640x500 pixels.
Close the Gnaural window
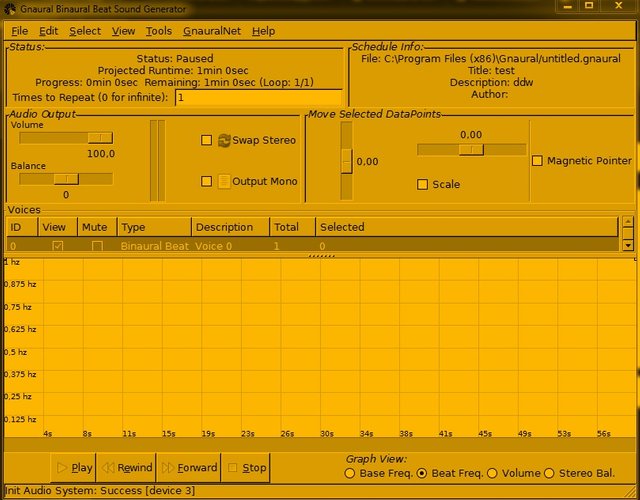point(618,6)
